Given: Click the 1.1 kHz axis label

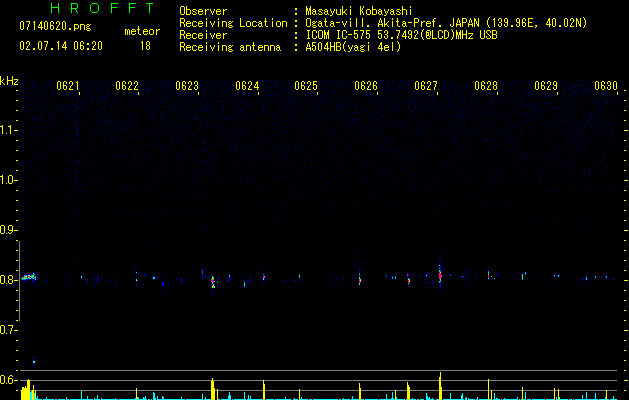Looking at the screenshot, I should click(x=8, y=130).
